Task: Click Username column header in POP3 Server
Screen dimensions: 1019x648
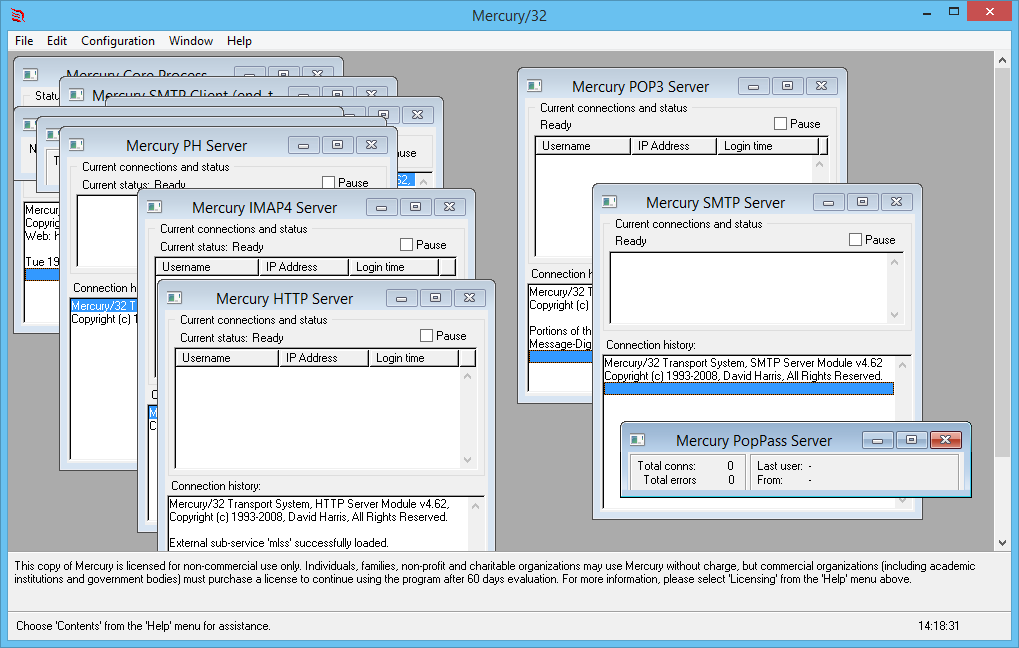Action: coord(583,146)
